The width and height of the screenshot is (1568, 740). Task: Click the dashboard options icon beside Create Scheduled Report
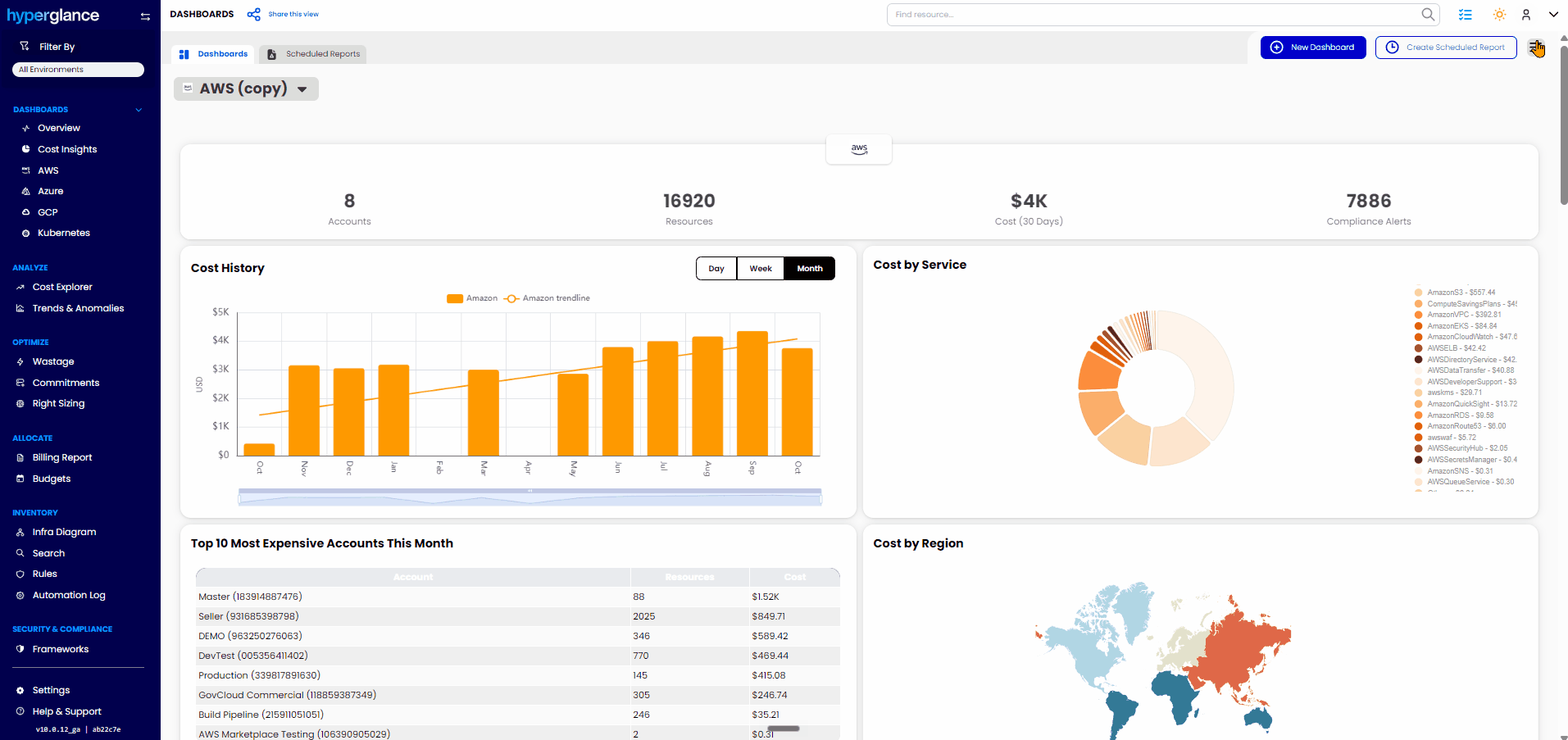(x=1536, y=48)
